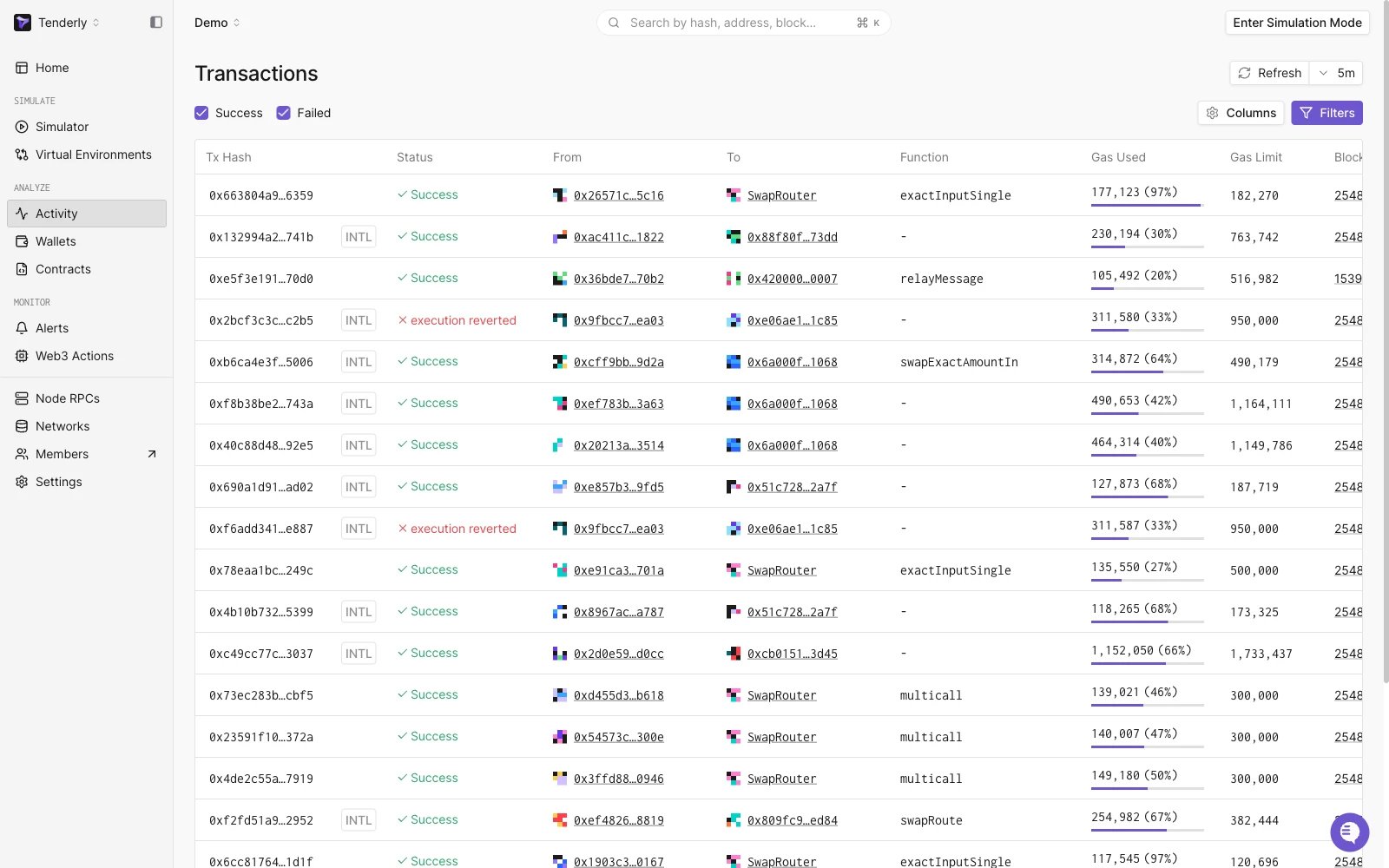
Task: Click the Web3 Actions icon
Action: click(x=22, y=356)
